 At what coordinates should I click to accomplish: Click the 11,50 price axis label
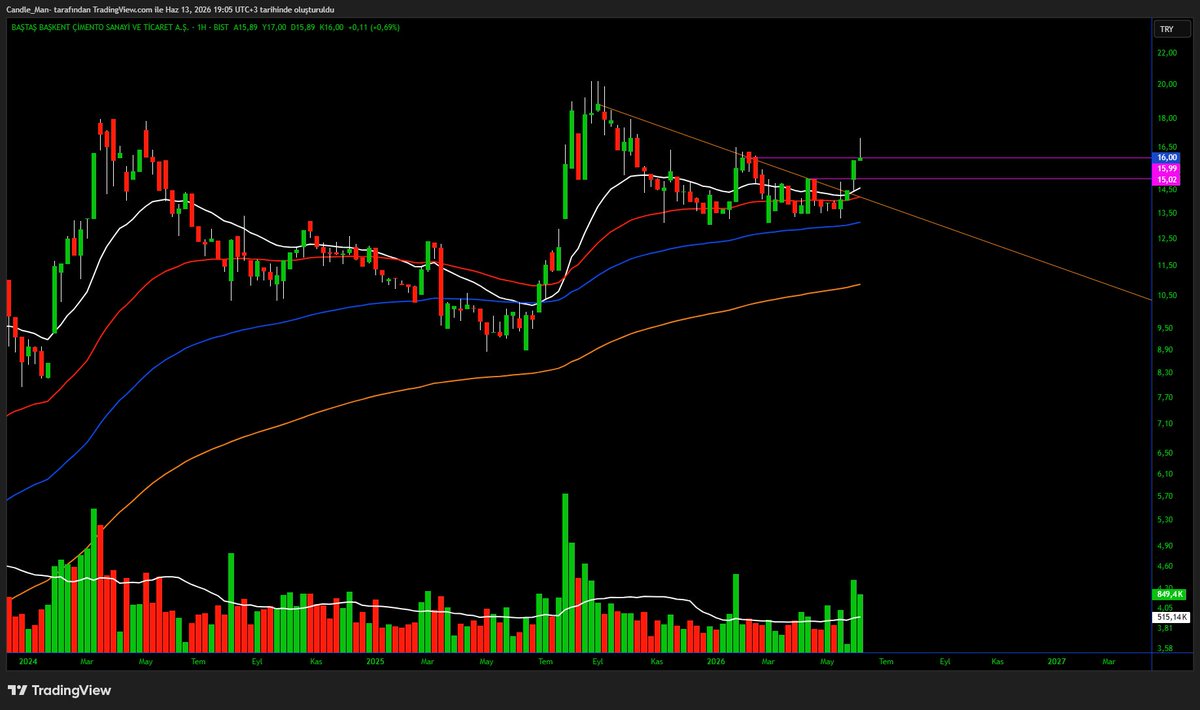click(x=1166, y=265)
